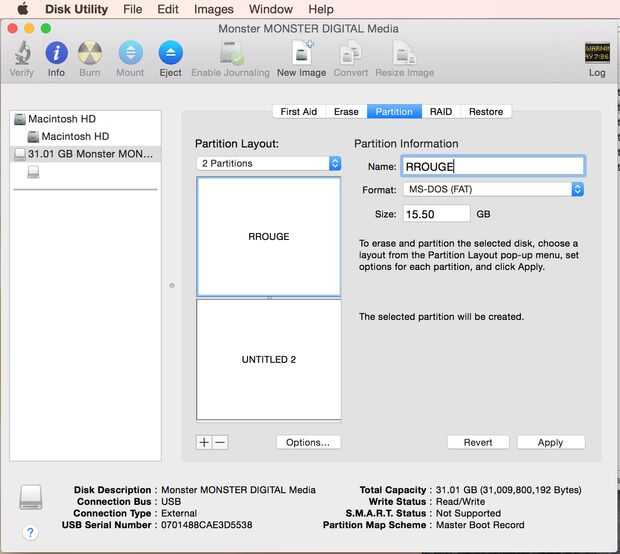
Task: Select the unnamed volume under Monster disk
Action: coord(33,172)
